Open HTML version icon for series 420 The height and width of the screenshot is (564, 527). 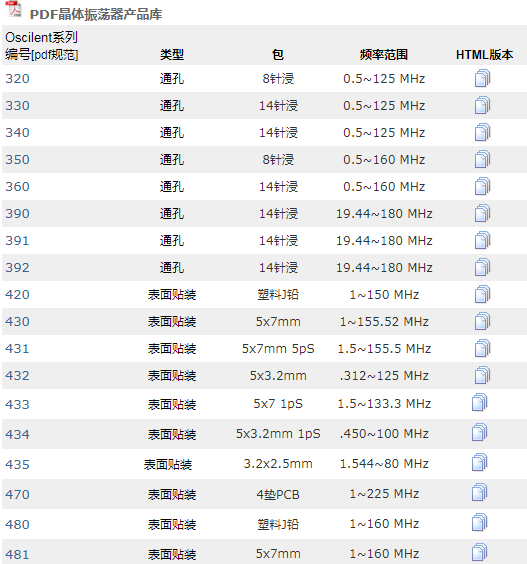(x=482, y=294)
